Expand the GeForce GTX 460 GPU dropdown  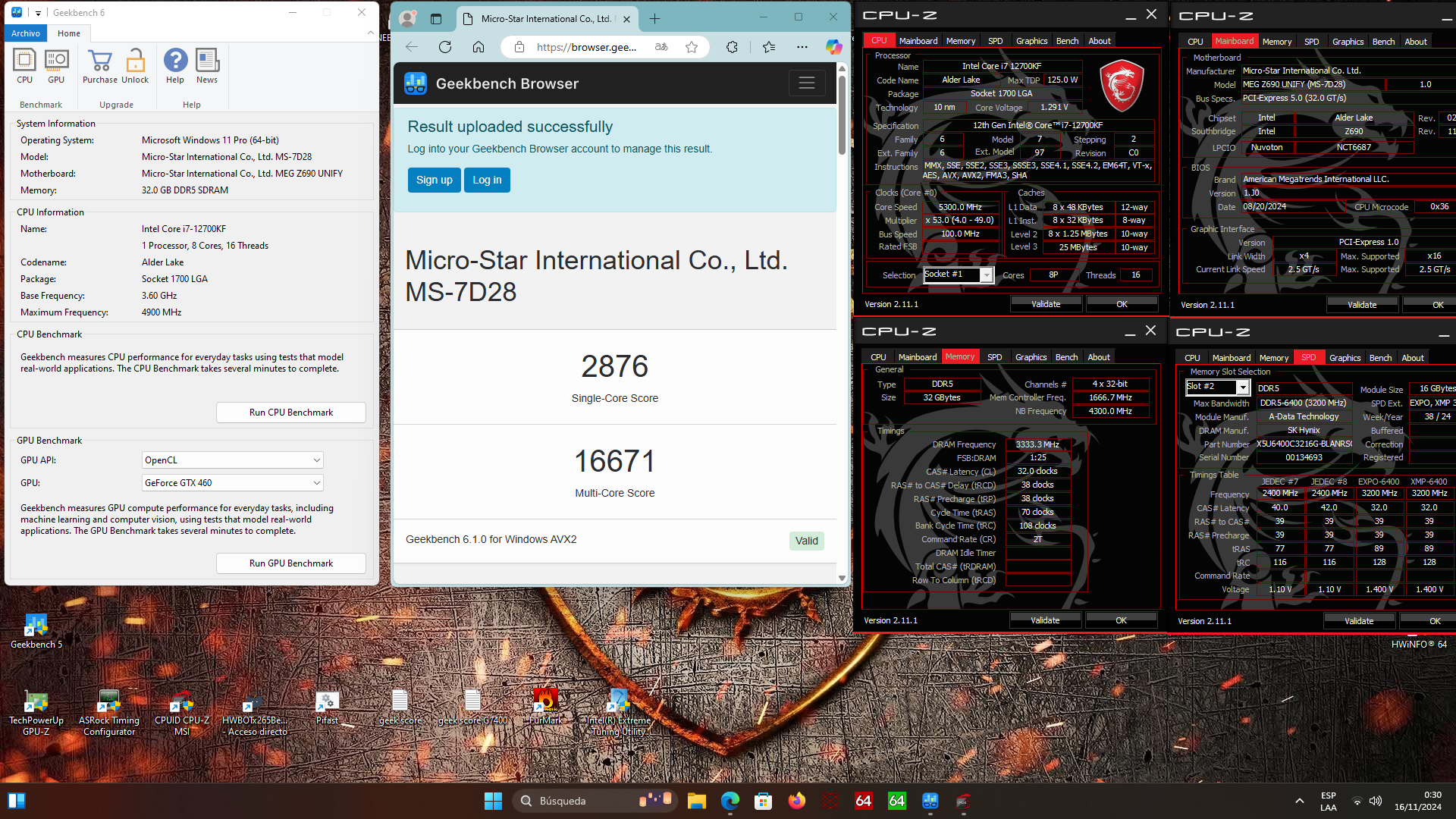(x=233, y=483)
